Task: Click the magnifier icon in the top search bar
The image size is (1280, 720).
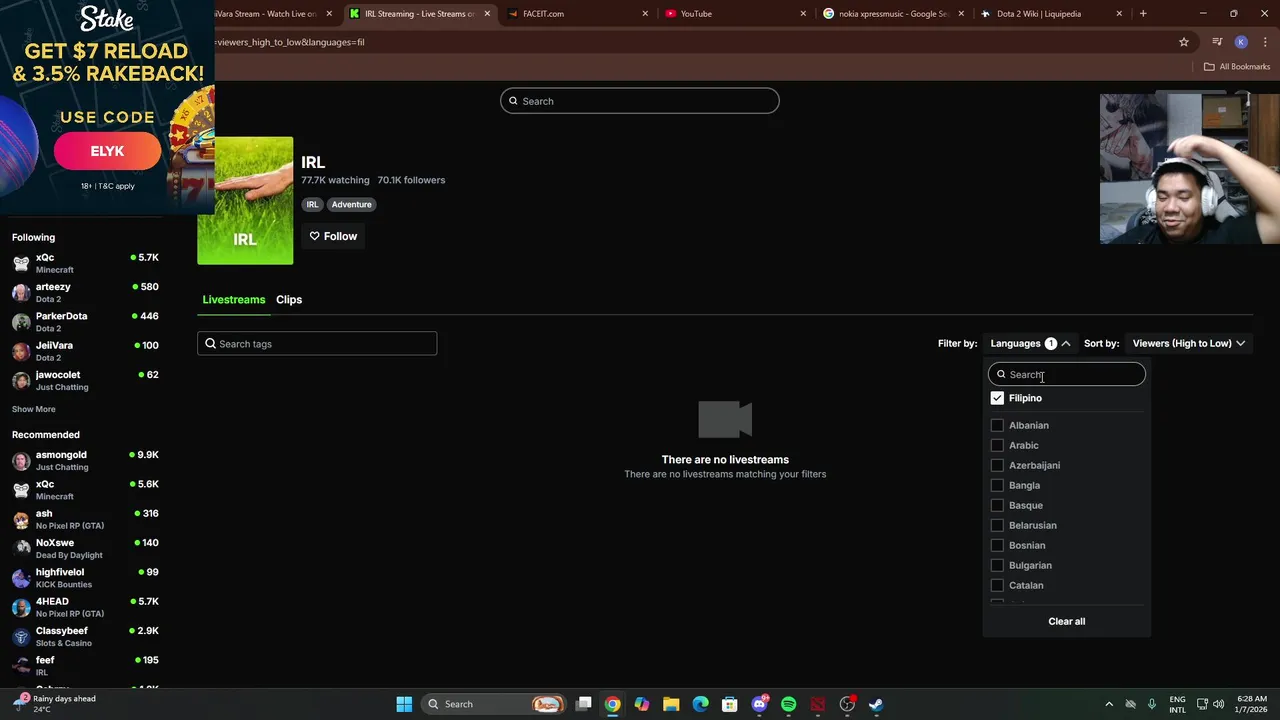Action: point(513,101)
